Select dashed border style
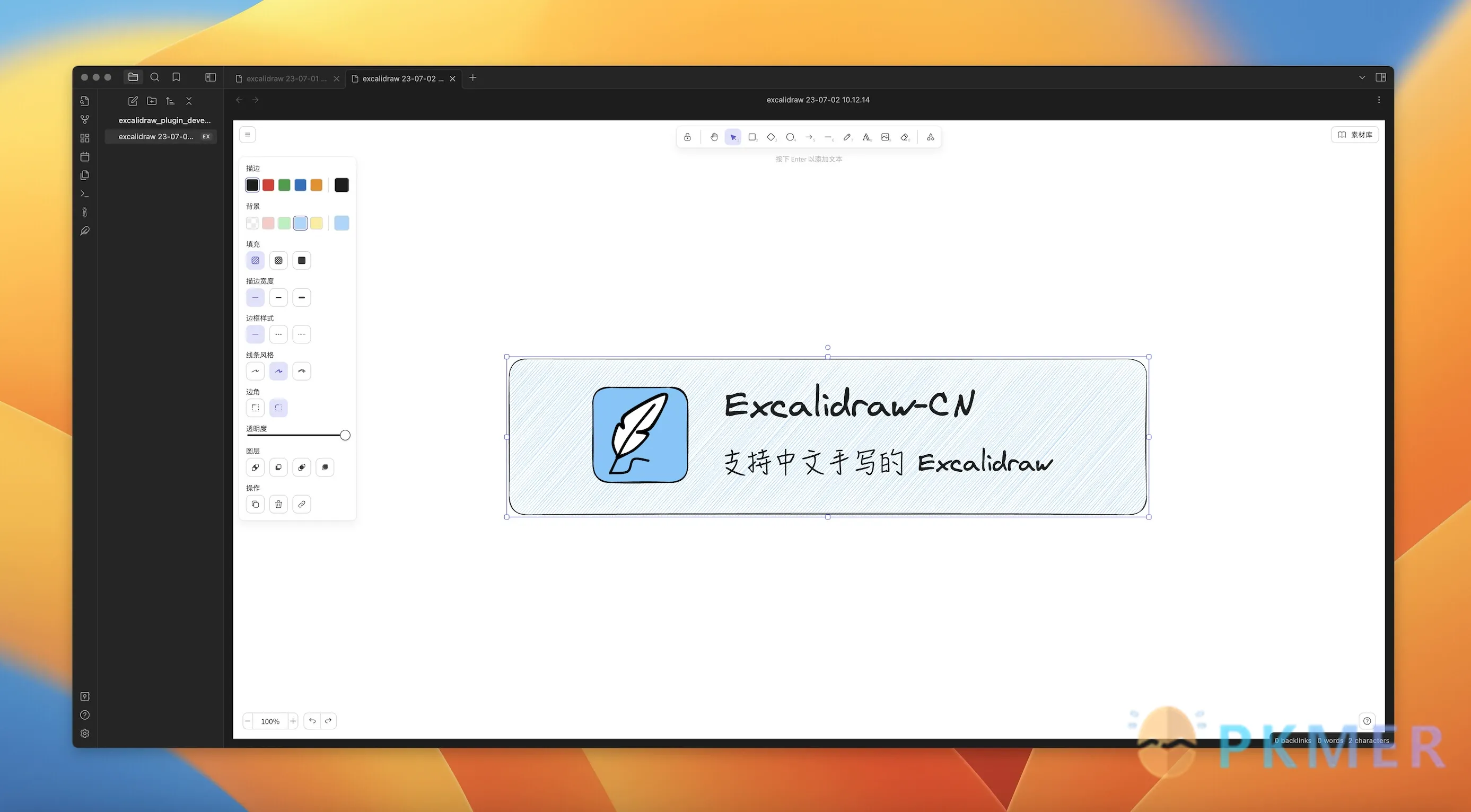The width and height of the screenshot is (1471, 812). coord(279,334)
